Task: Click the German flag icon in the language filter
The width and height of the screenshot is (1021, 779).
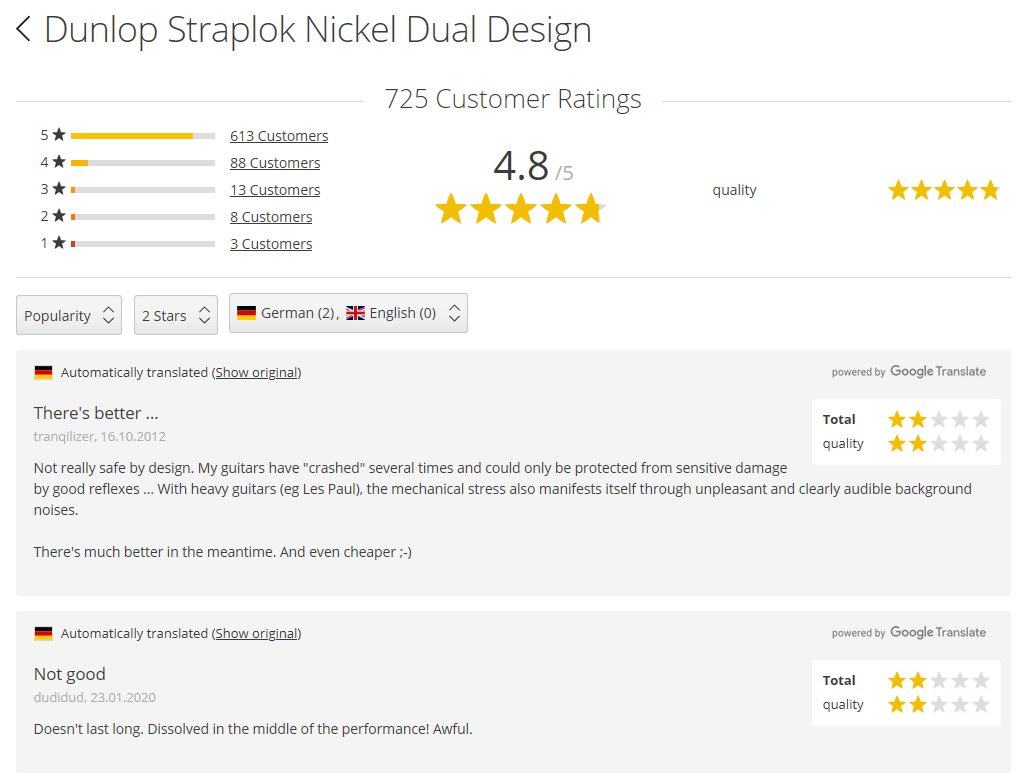Action: pos(246,313)
